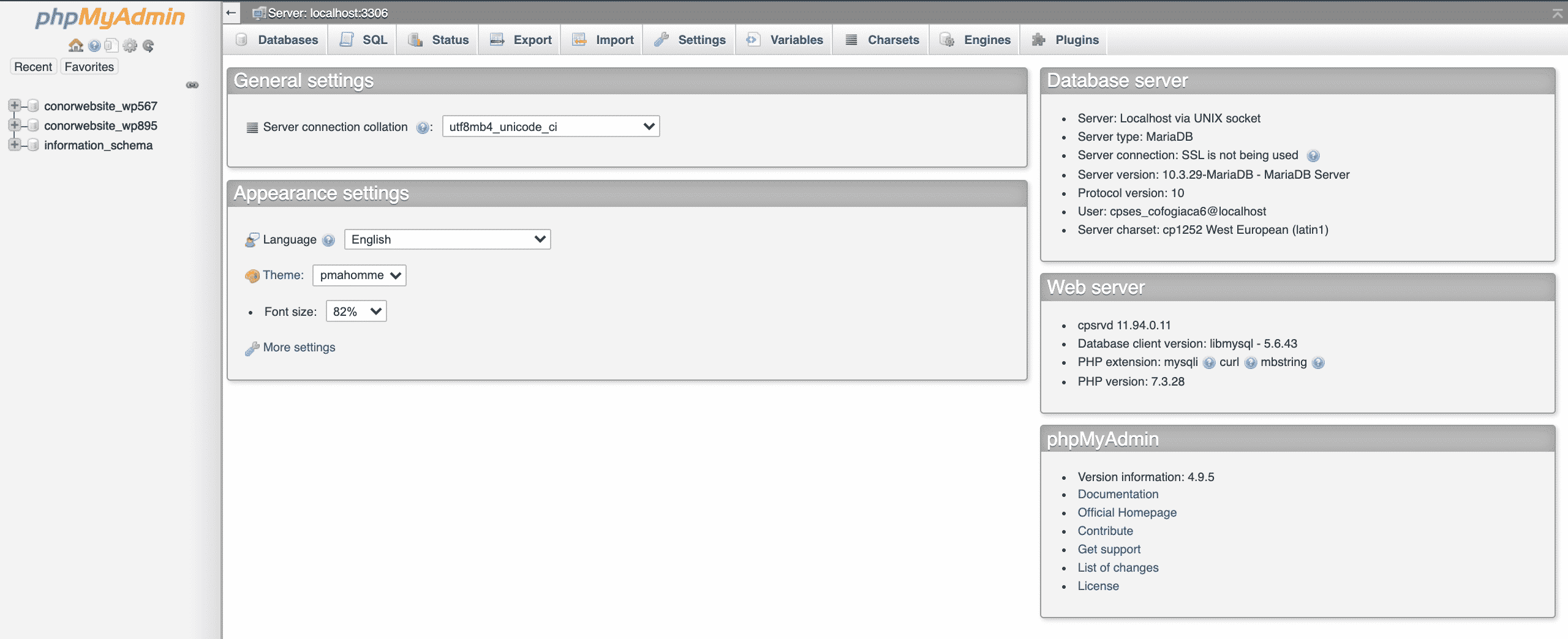The image size is (1568, 639).
Task: Select the information_schema database name
Action: coord(98,145)
